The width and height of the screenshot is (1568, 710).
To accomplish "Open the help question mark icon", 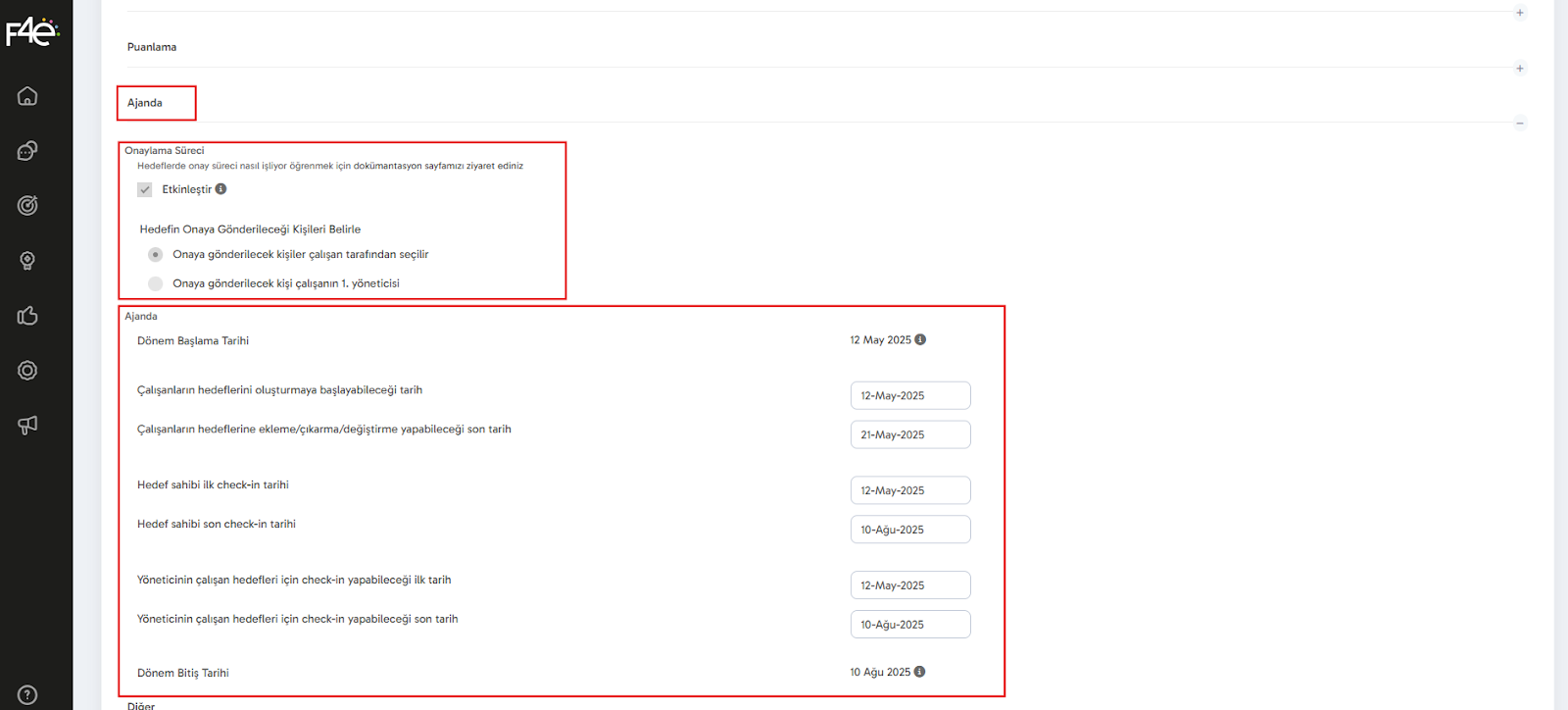I will click(x=27, y=695).
